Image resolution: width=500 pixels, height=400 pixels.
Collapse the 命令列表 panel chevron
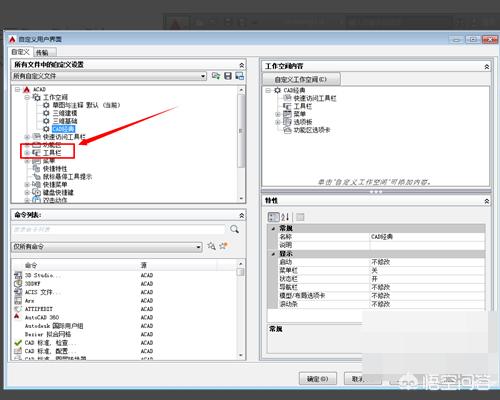pyautogui.click(x=242, y=215)
